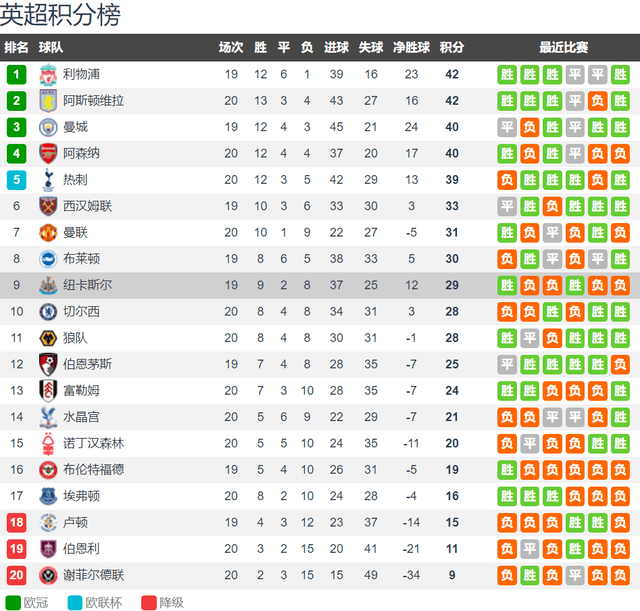Open the 西汉姆联 team name link
Screen dimensions: 640x611
pyautogui.click(x=87, y=206)
